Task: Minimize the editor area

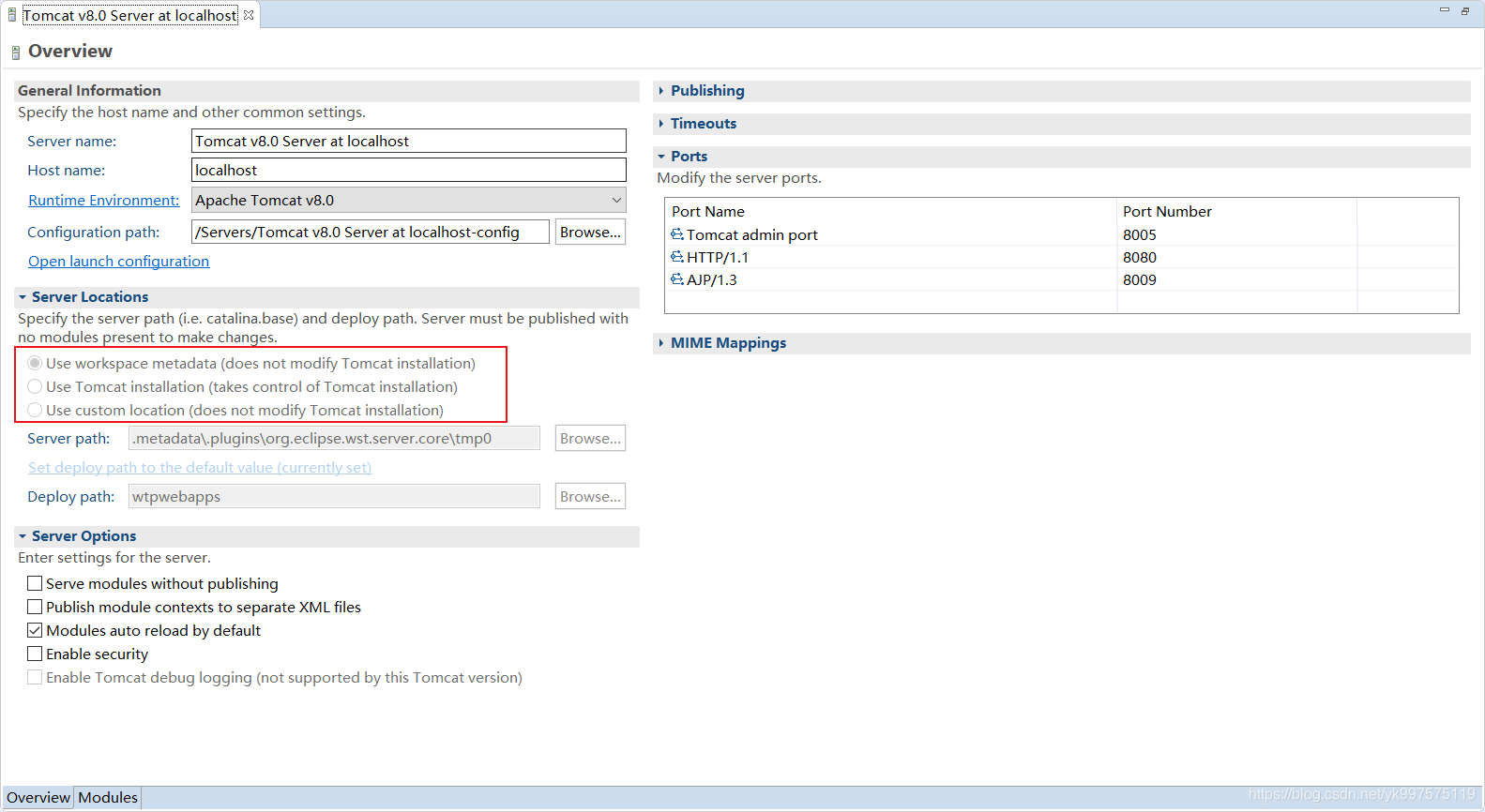Action: [x=1445, y=10]
